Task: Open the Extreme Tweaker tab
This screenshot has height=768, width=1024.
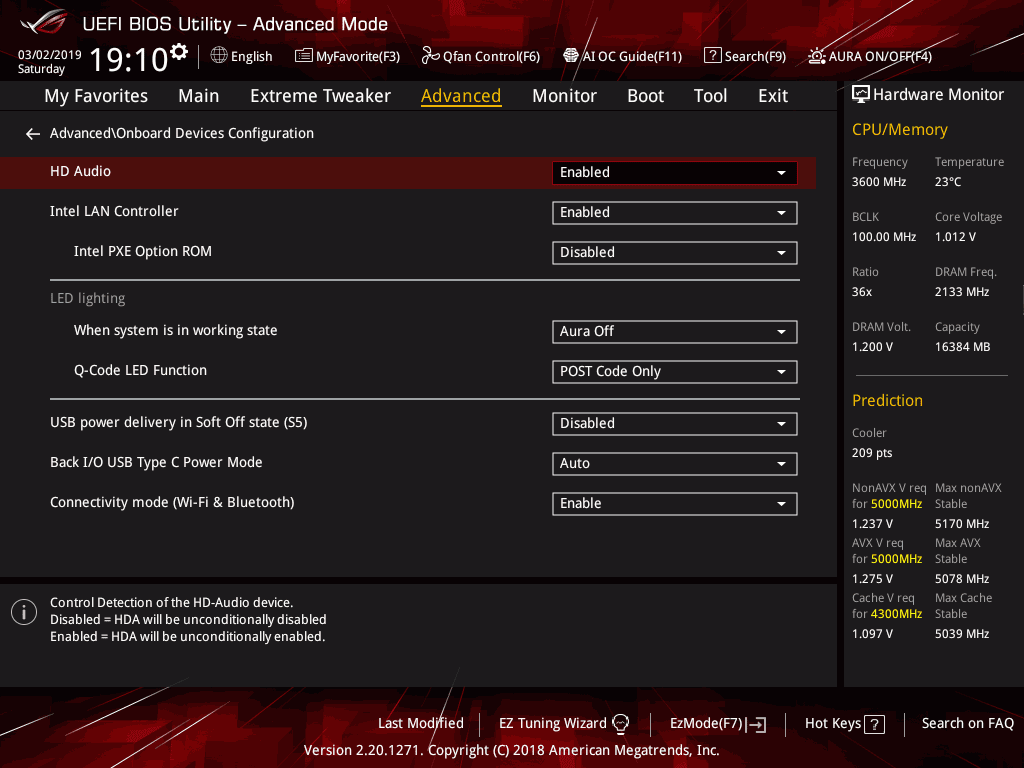Action: (321, 96)
